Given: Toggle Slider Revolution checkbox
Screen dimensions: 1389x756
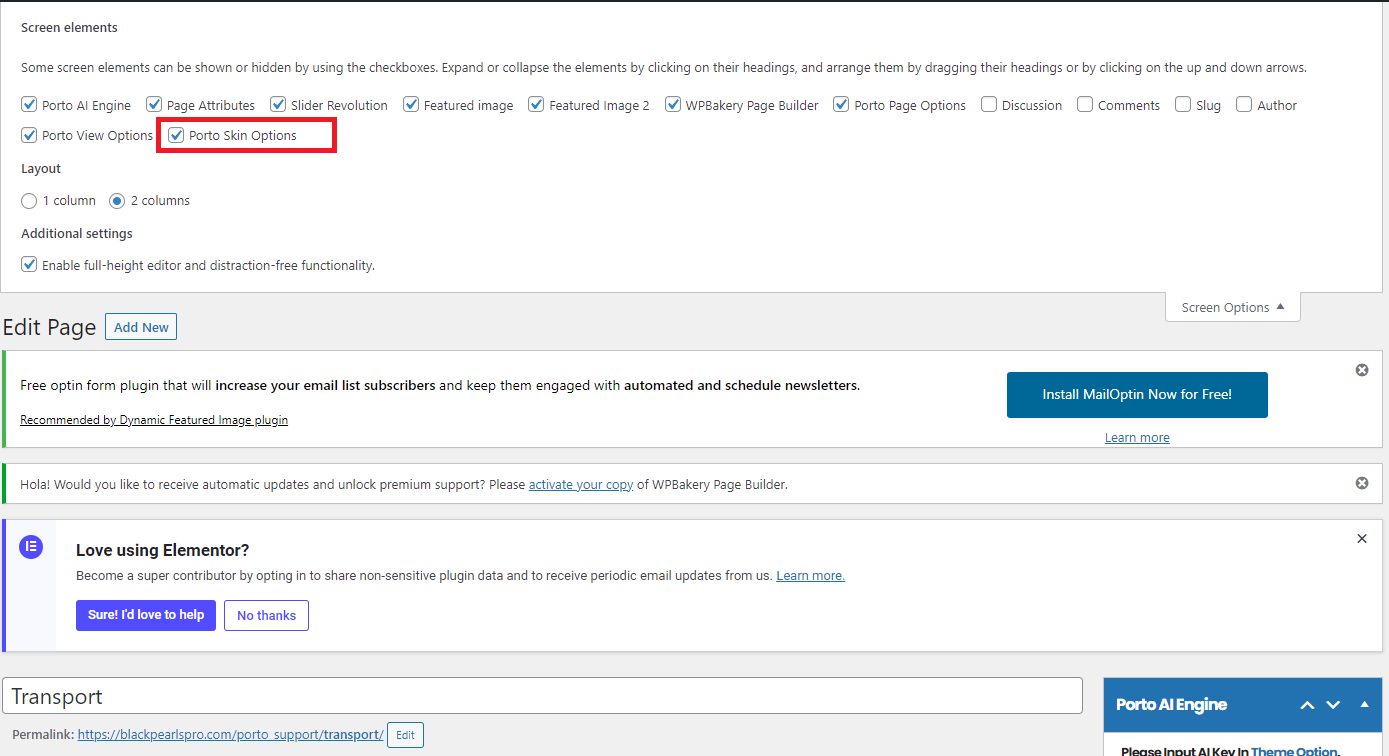Looking at the screenshot, I should coord(278,104).
